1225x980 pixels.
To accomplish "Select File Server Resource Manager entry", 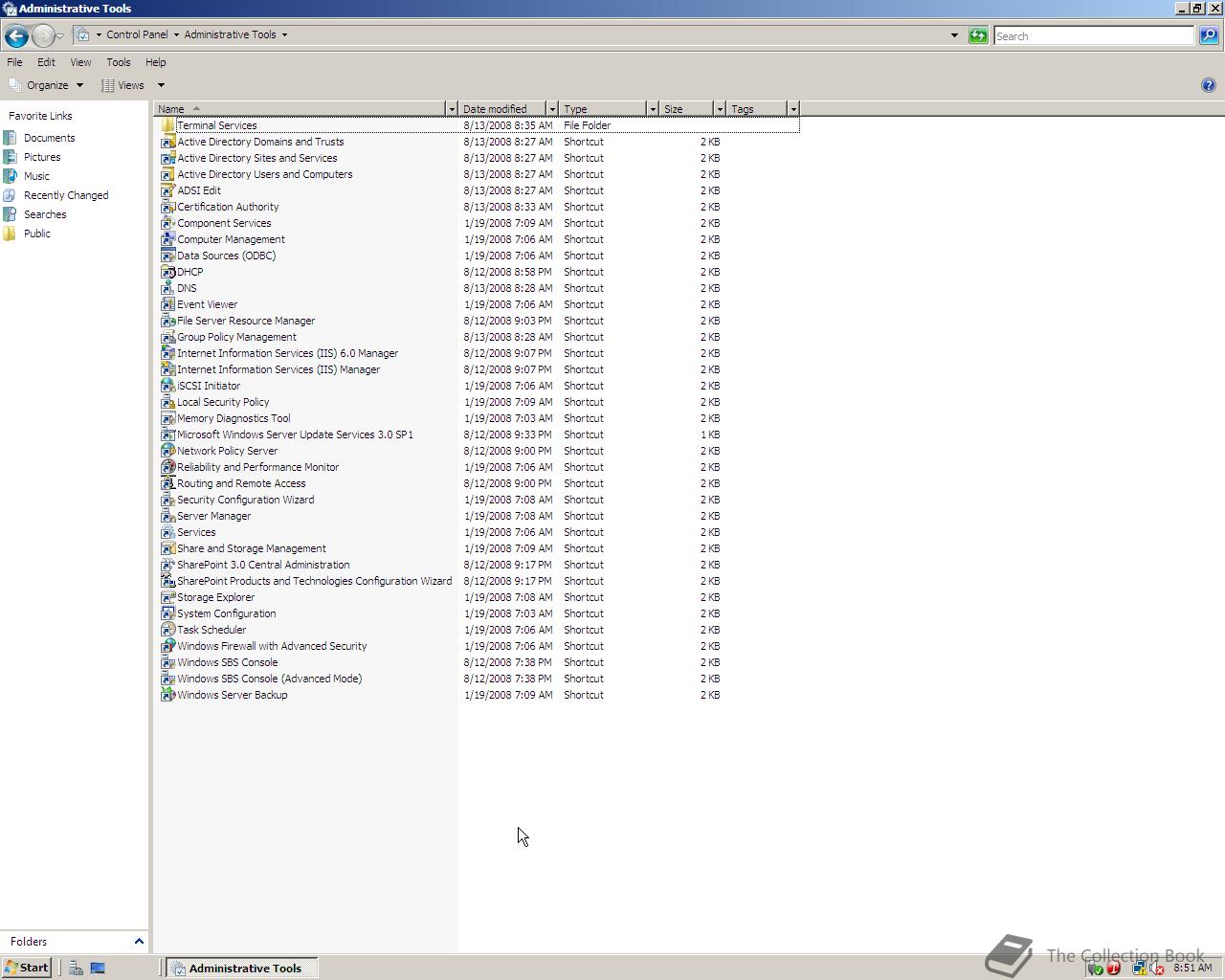I will click(x=246, y=321).
